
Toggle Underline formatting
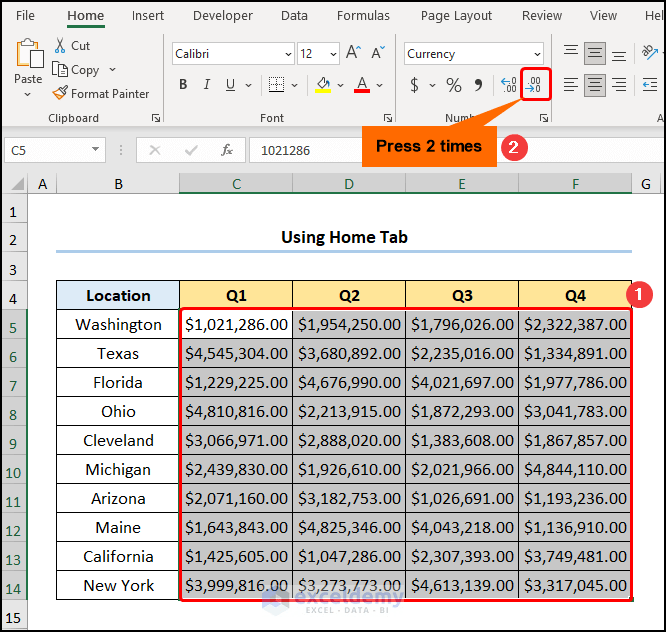(x=230, y=85)
